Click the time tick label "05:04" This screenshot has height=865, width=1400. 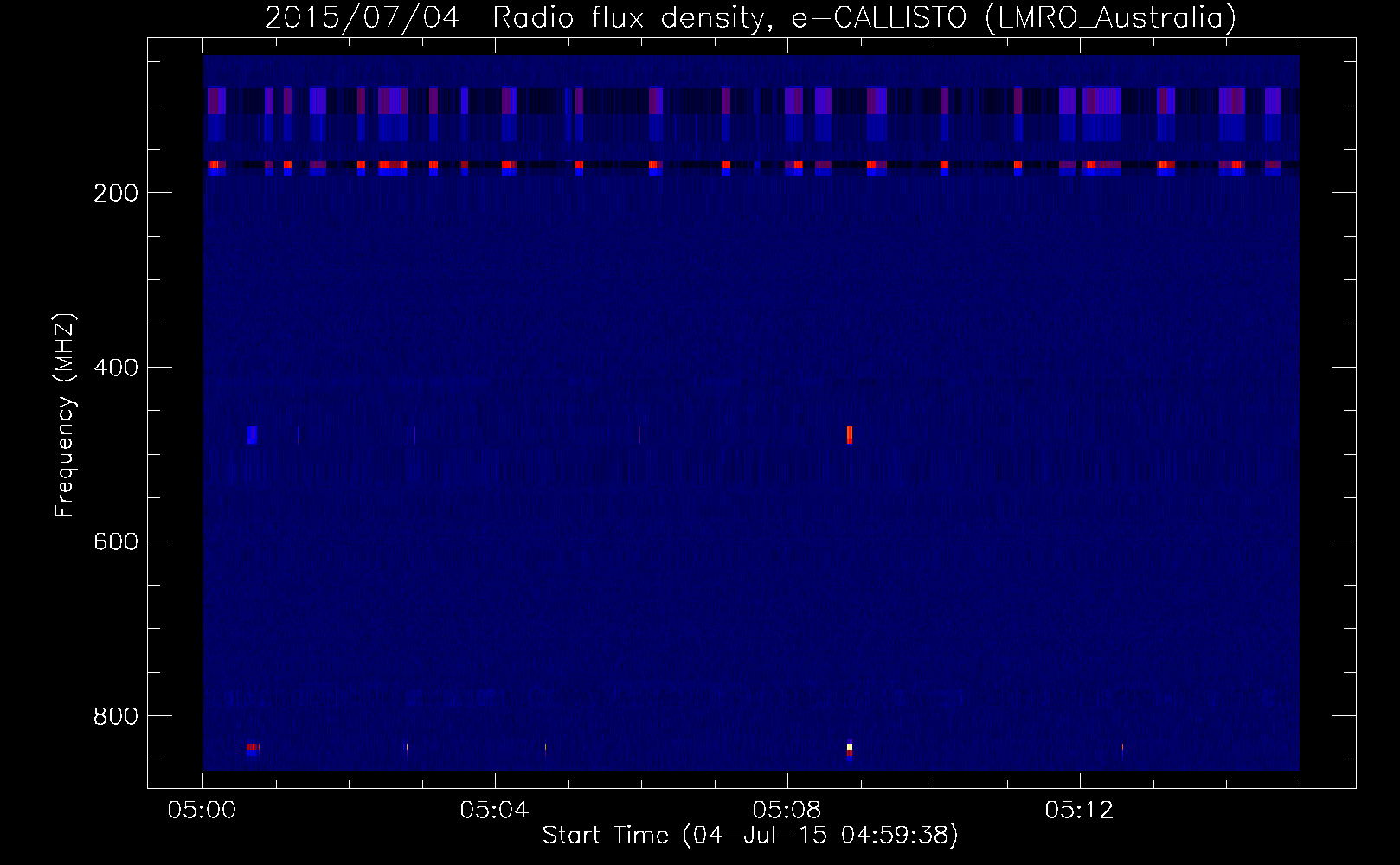coord(494,810)
